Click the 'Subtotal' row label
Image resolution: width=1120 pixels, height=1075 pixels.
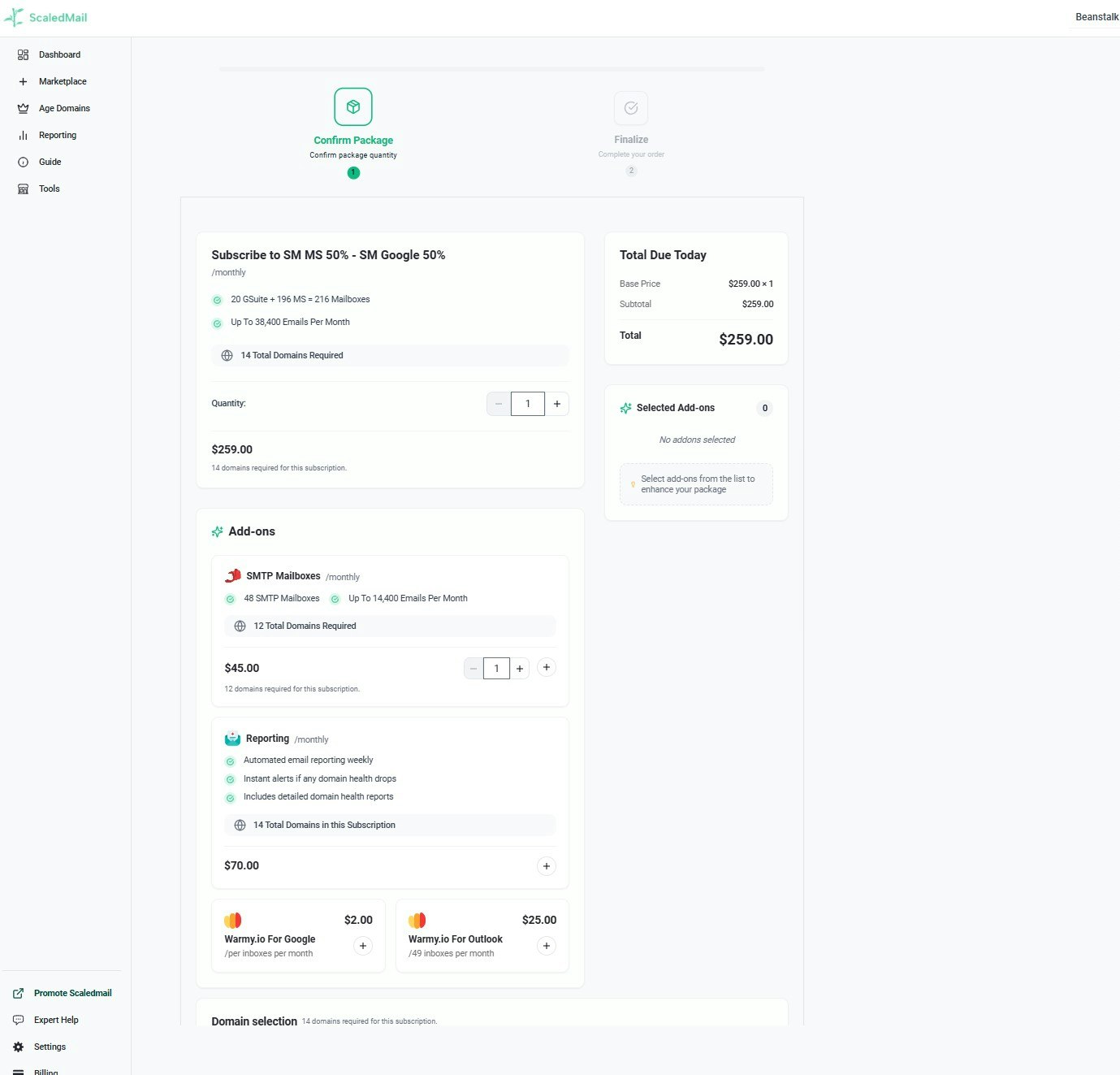(x=635, y=304)
